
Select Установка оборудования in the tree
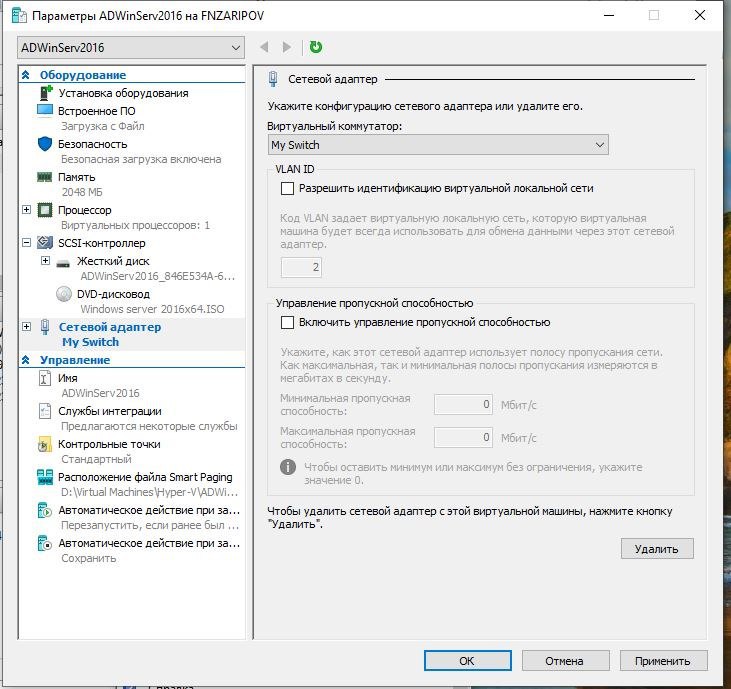[x=123, y=93]
